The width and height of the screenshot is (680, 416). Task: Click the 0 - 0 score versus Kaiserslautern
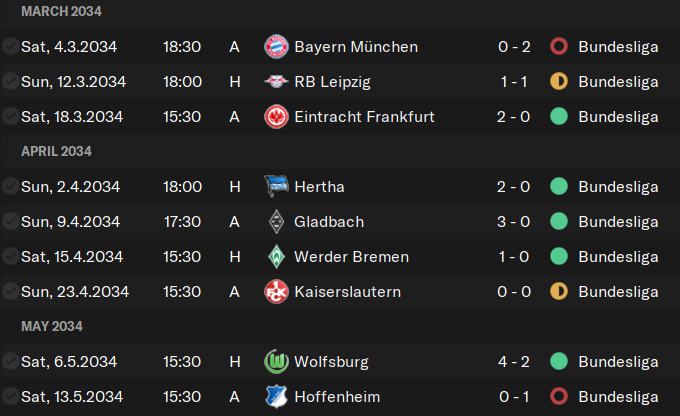[x=514, y=292]
